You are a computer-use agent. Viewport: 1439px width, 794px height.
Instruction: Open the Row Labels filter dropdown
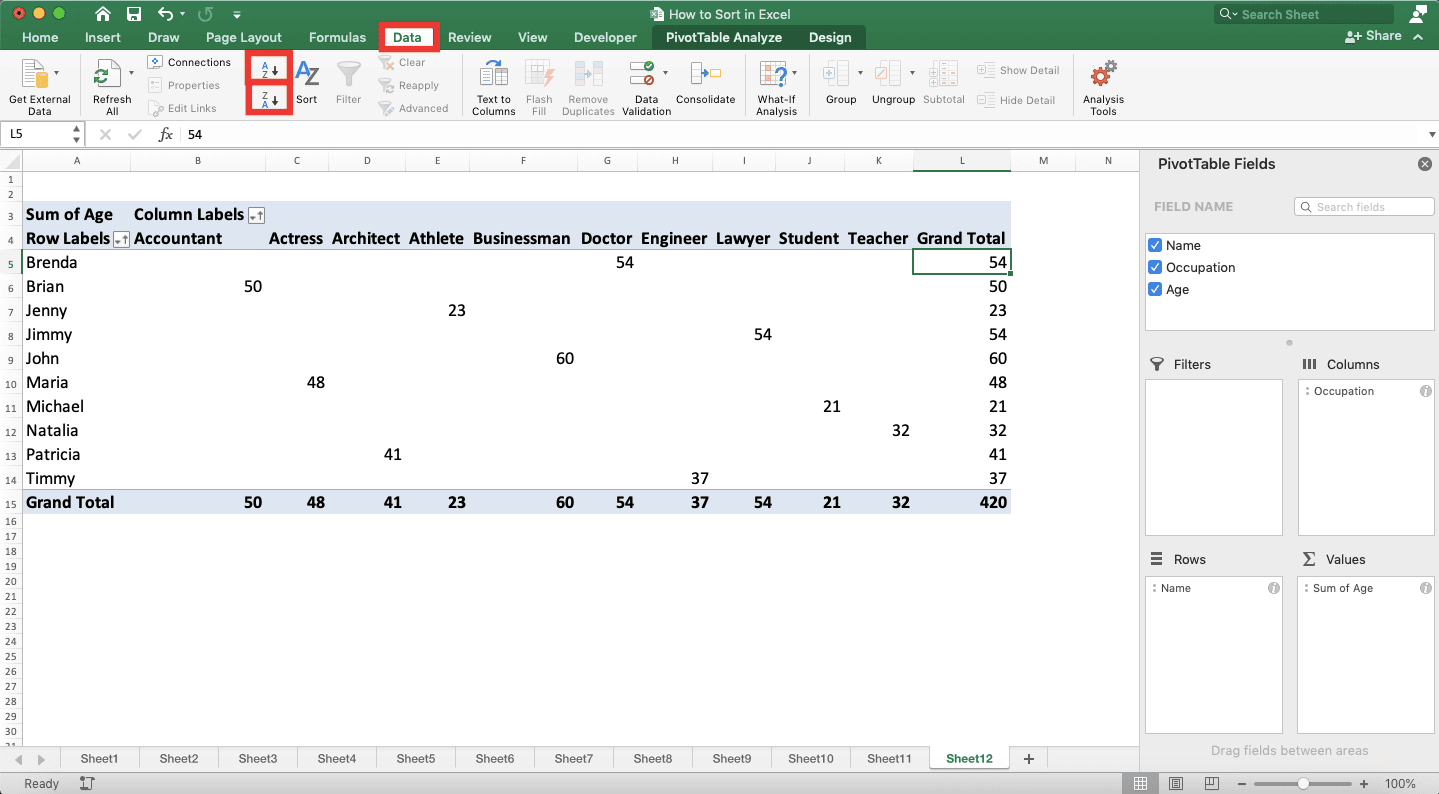[121, 239]
